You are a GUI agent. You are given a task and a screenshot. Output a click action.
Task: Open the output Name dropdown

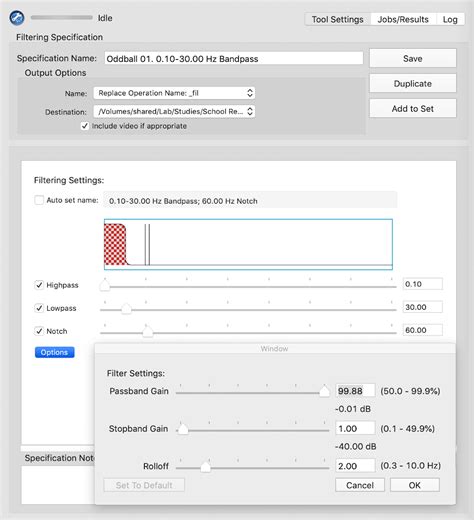point(174,93)
